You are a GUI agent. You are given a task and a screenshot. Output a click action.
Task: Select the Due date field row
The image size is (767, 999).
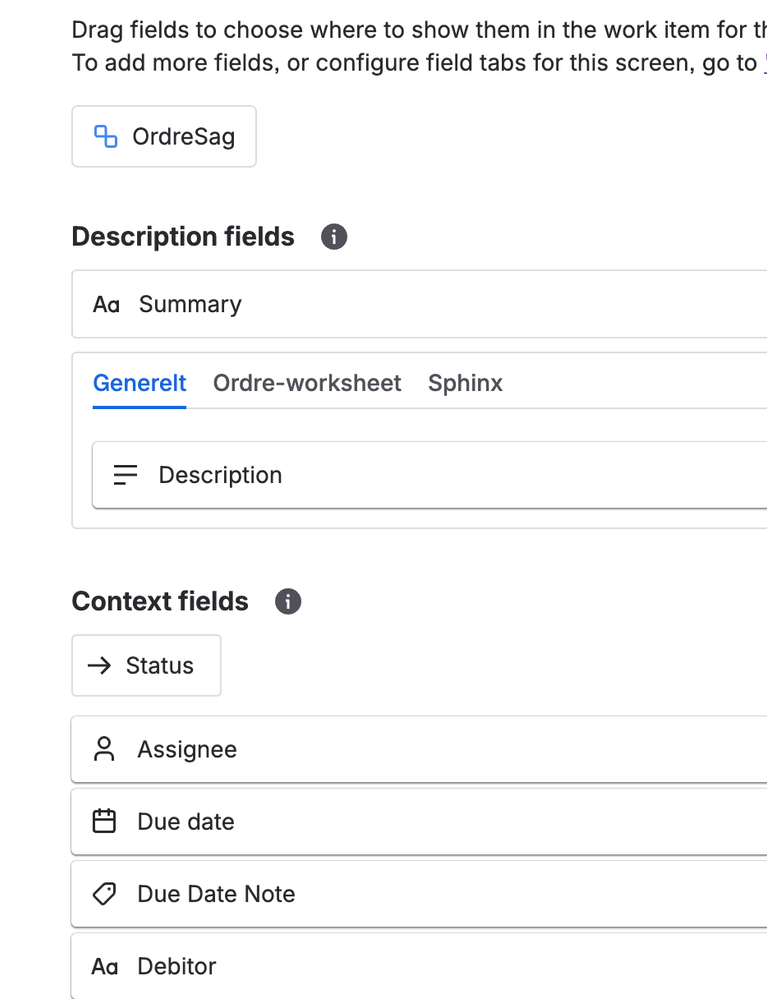coord(420,822)
